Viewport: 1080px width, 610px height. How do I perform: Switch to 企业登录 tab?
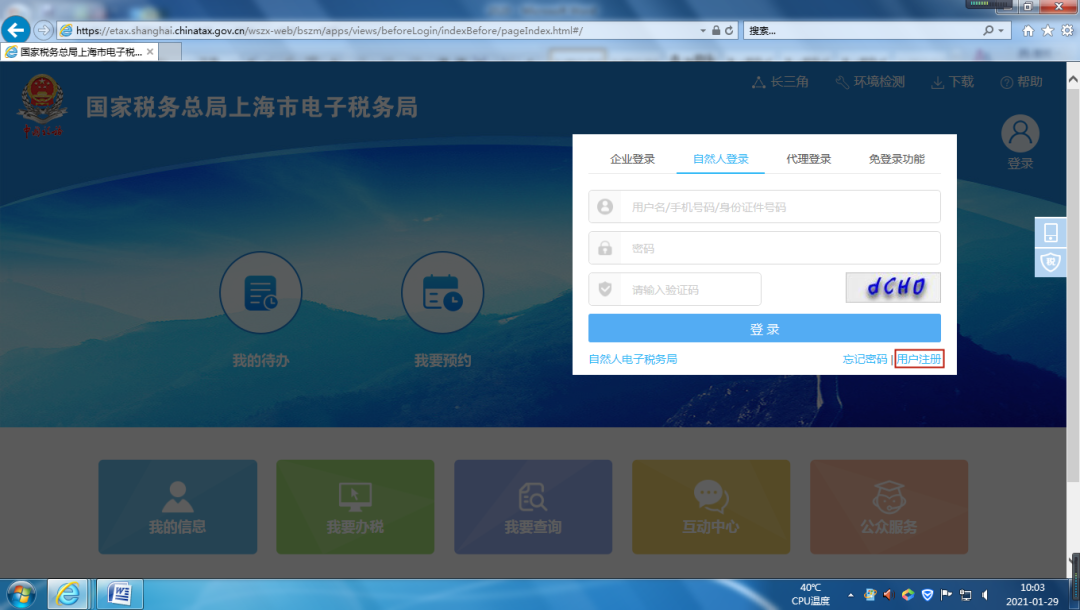tap(632, 159)
